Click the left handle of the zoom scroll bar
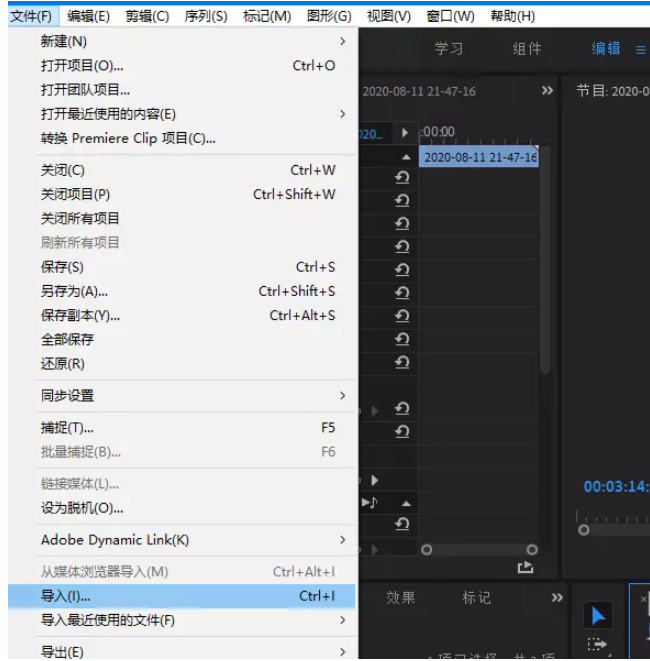 [x=427, y=549]
